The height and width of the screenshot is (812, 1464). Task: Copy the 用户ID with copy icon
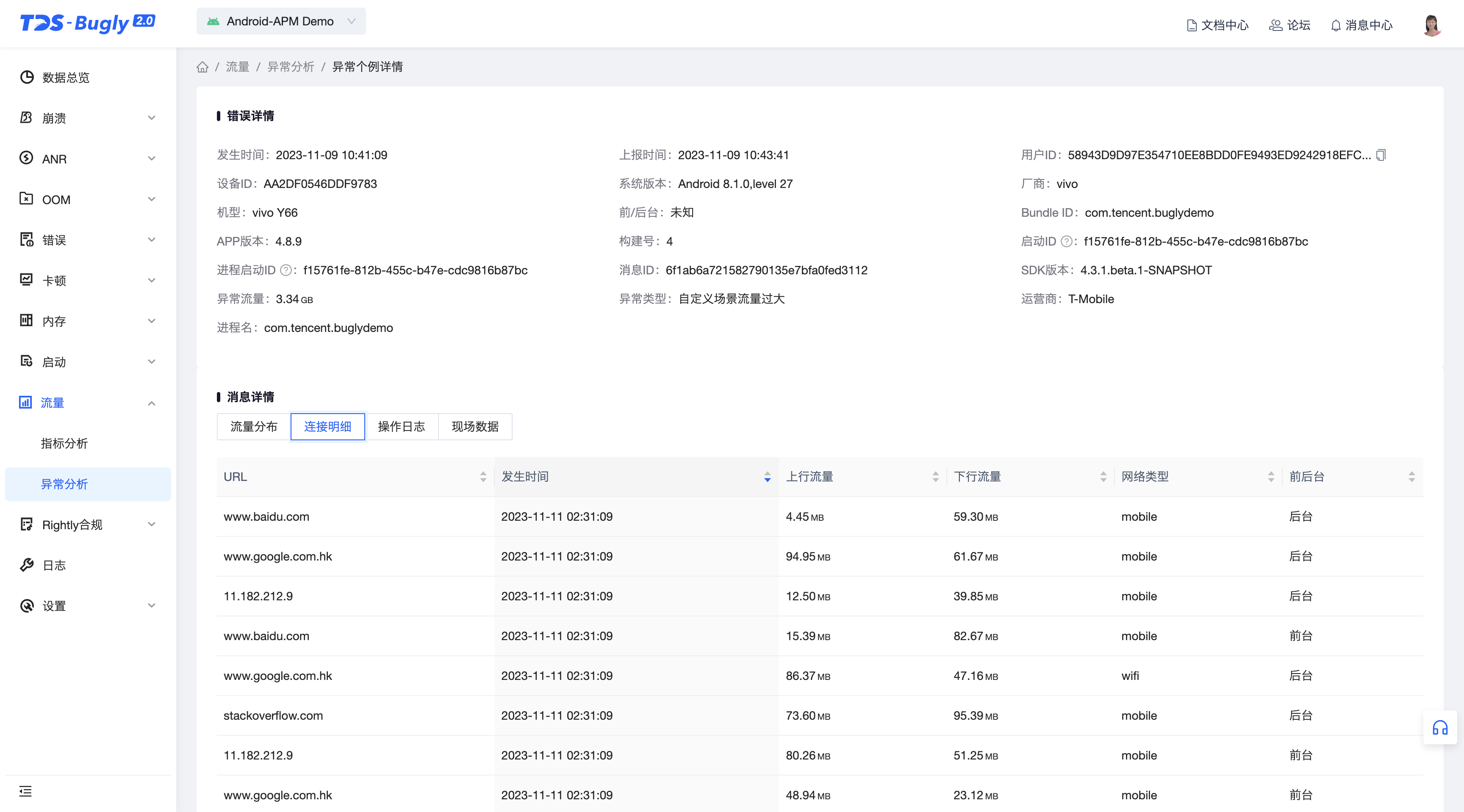1381,155
